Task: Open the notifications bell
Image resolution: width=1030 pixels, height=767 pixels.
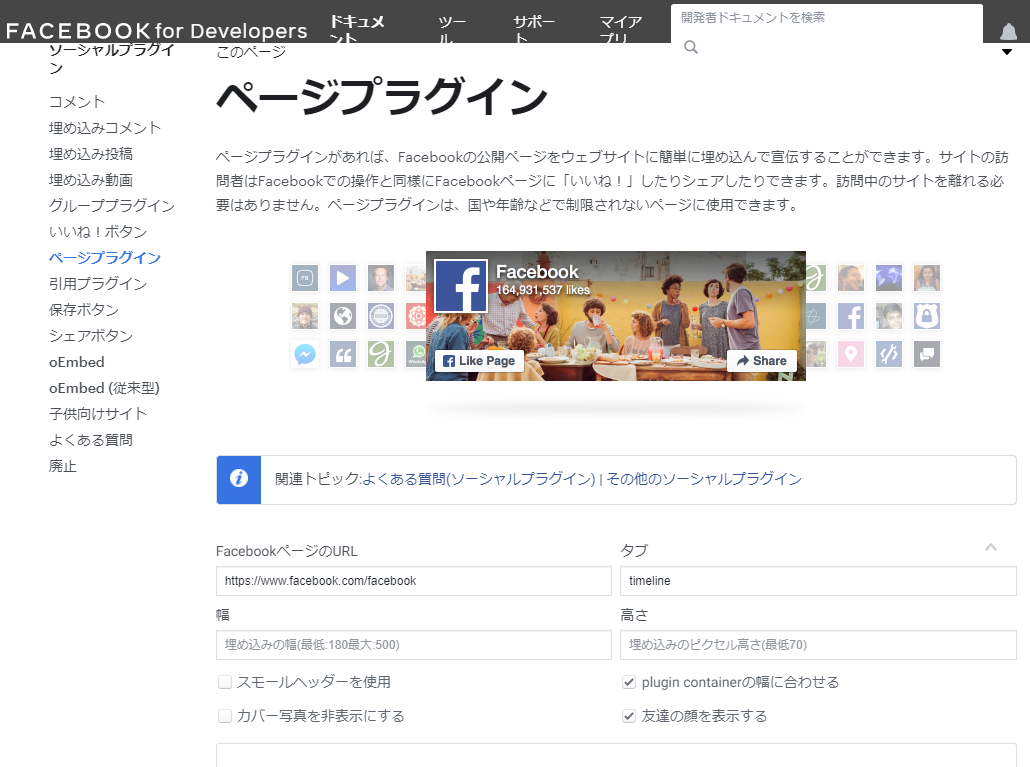Action: click(1008, 32)
